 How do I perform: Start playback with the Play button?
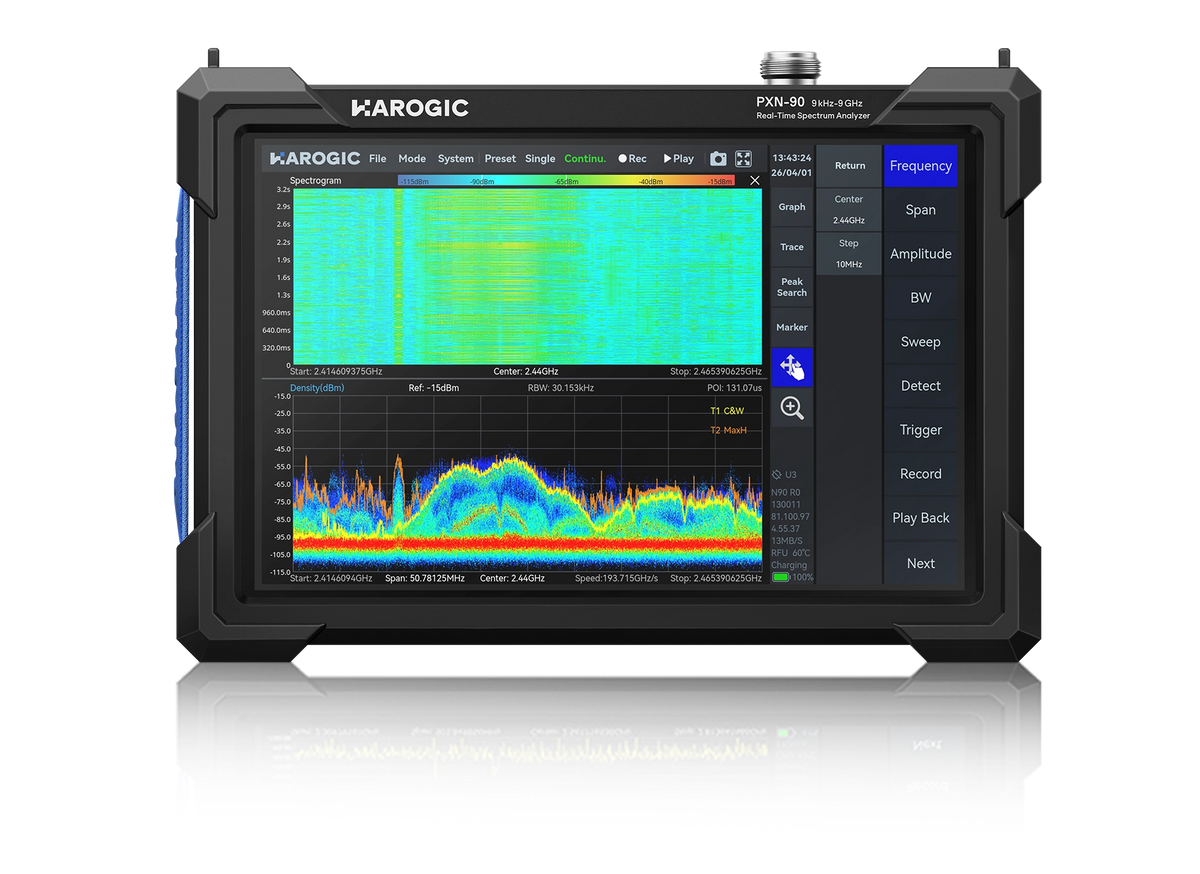tap(679, 159)
